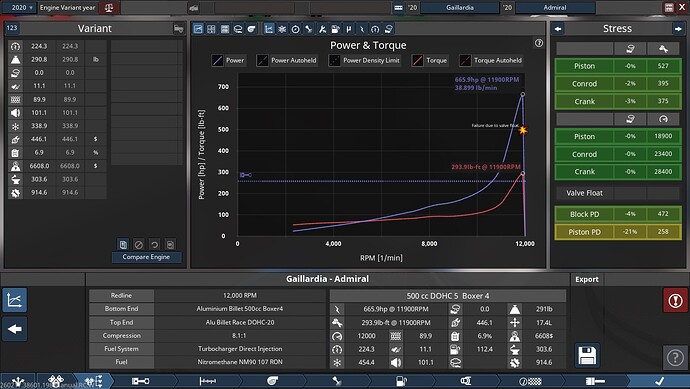Select the single graph view layout icon
Screen dimensions: 690x389
pos(198,29)
